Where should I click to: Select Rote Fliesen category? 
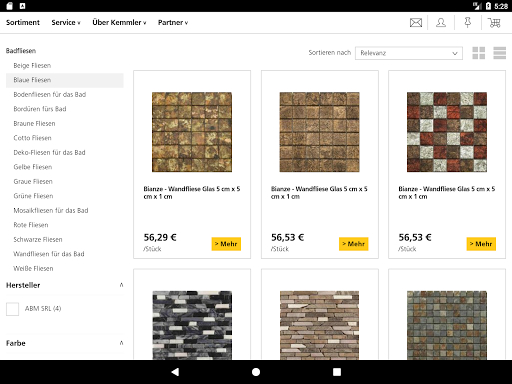click(31, 225)
